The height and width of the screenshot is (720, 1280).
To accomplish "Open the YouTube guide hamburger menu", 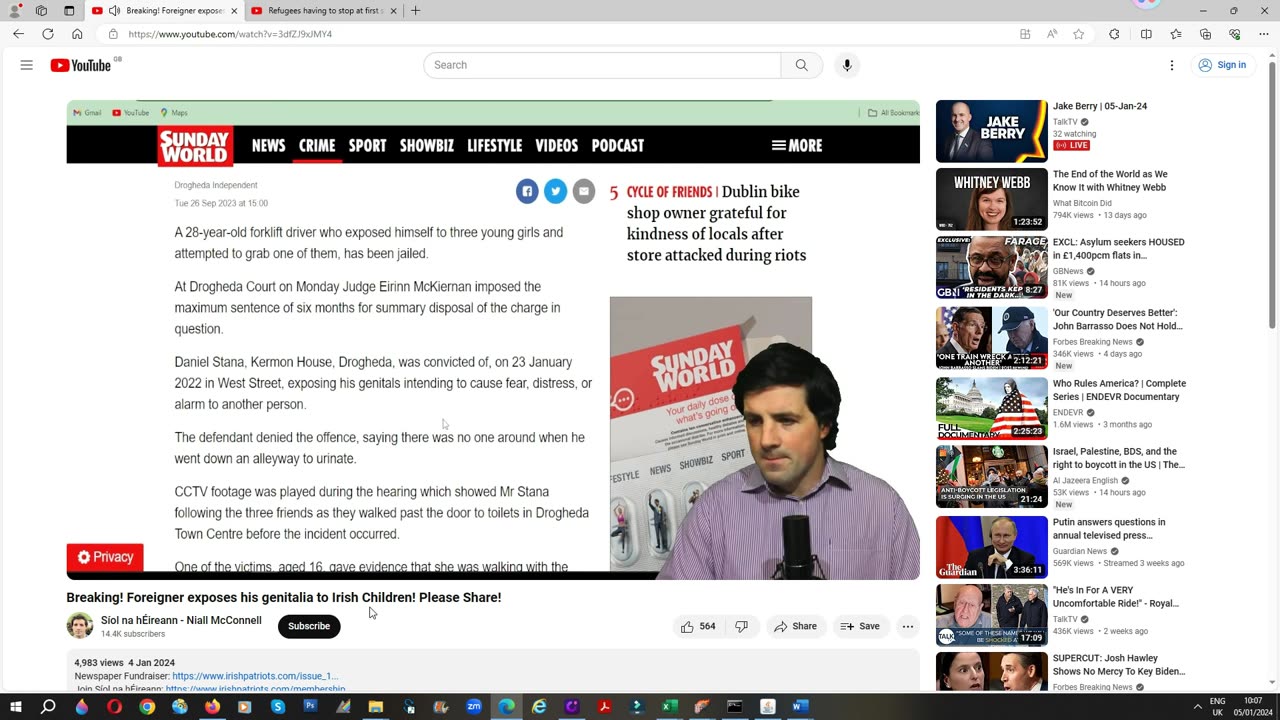I will pos(27,65).
